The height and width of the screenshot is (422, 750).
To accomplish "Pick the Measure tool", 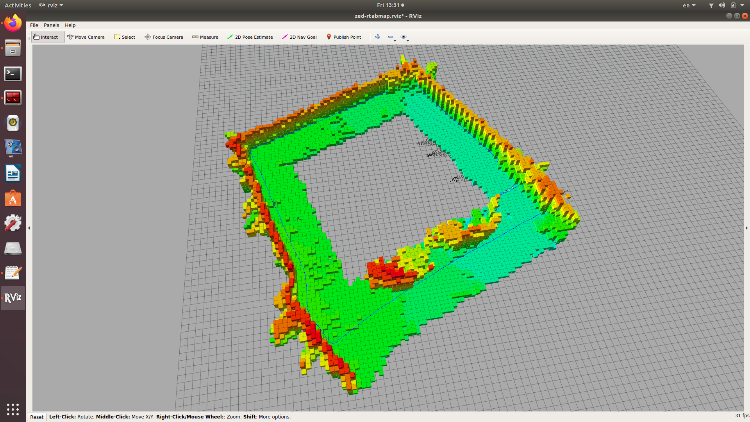I will point(205,37).
